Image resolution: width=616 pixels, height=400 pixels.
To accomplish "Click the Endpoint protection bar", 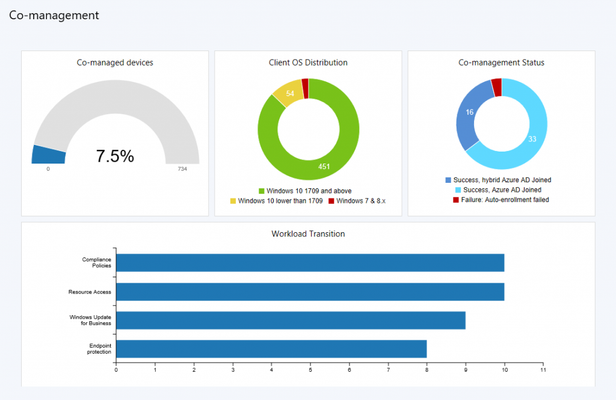I will coord(271,349).
